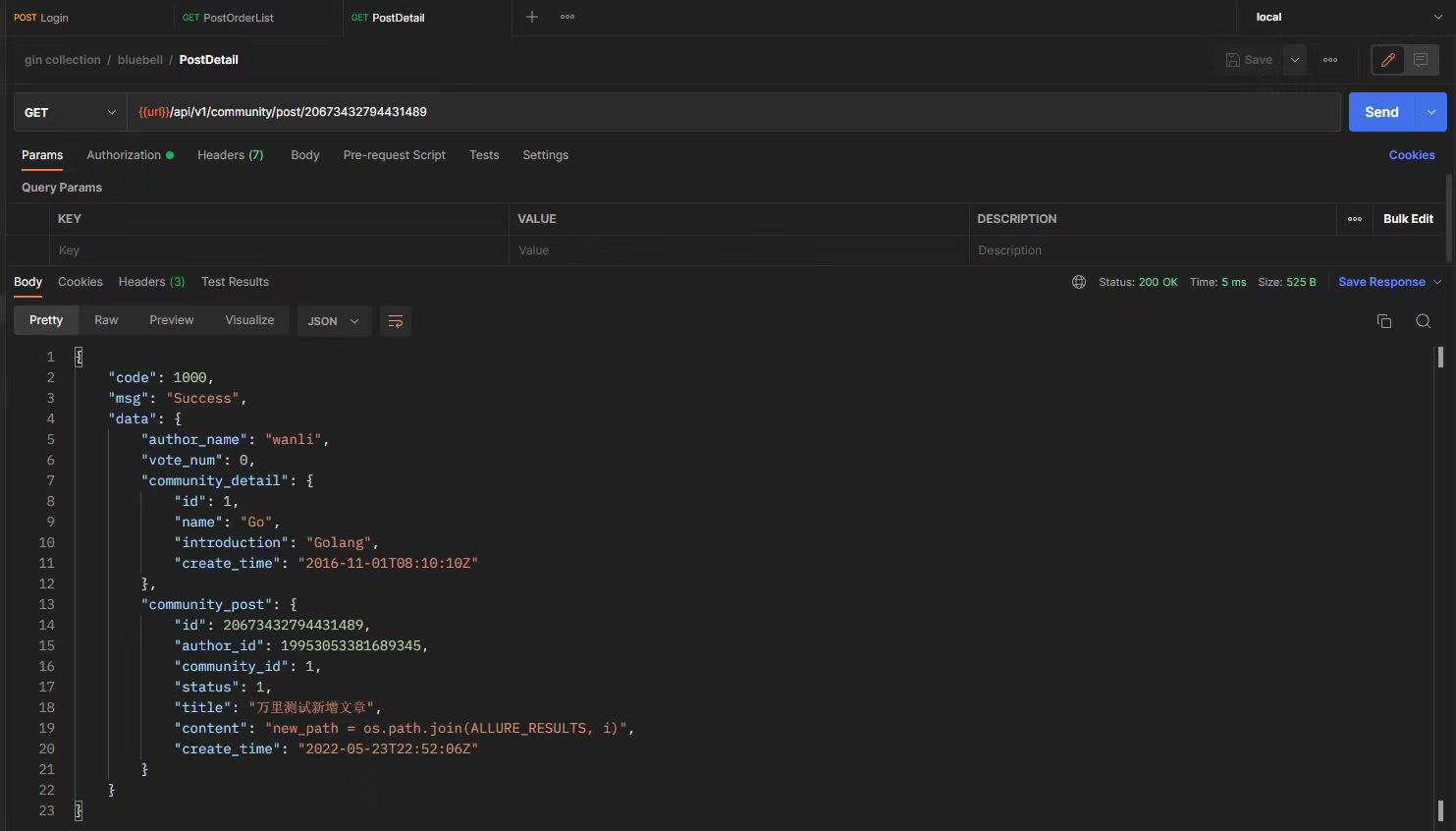Expand Save Response dropdown arrow
This screenshot has height=831, width=1456.
click(1437, 282)
